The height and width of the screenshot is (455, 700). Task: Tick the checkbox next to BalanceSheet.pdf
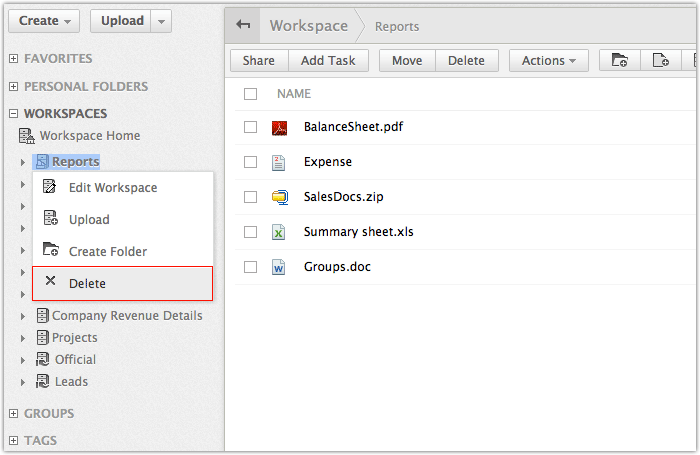coord(251,127)
